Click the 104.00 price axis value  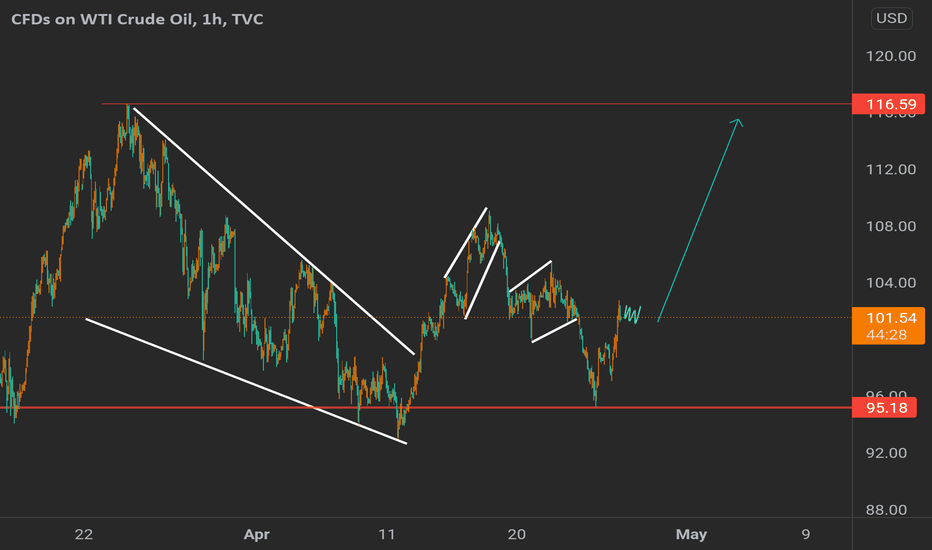pyautogui.click(x=890, y=282)
